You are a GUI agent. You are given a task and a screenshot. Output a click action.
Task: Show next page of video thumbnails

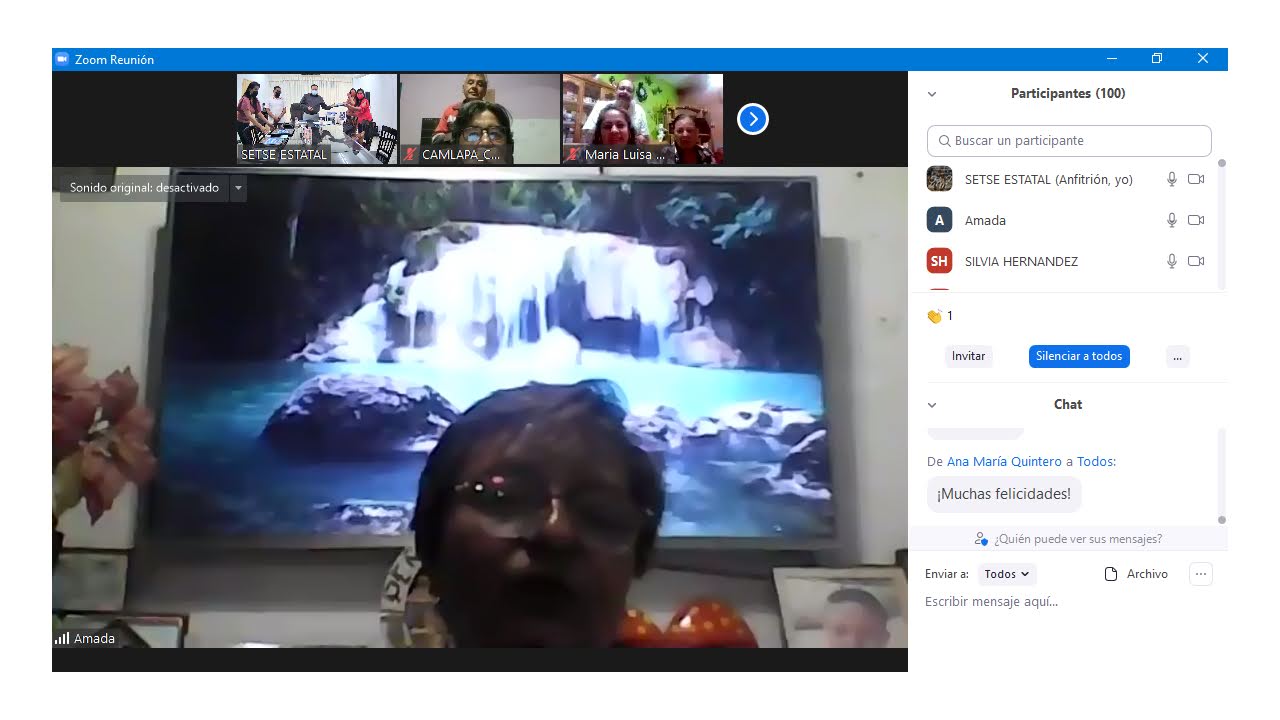coord(752,120)
